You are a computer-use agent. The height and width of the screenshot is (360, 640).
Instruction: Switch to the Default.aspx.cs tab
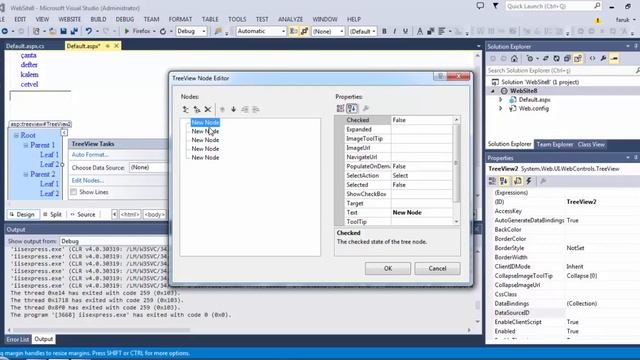tap(25, 46)
